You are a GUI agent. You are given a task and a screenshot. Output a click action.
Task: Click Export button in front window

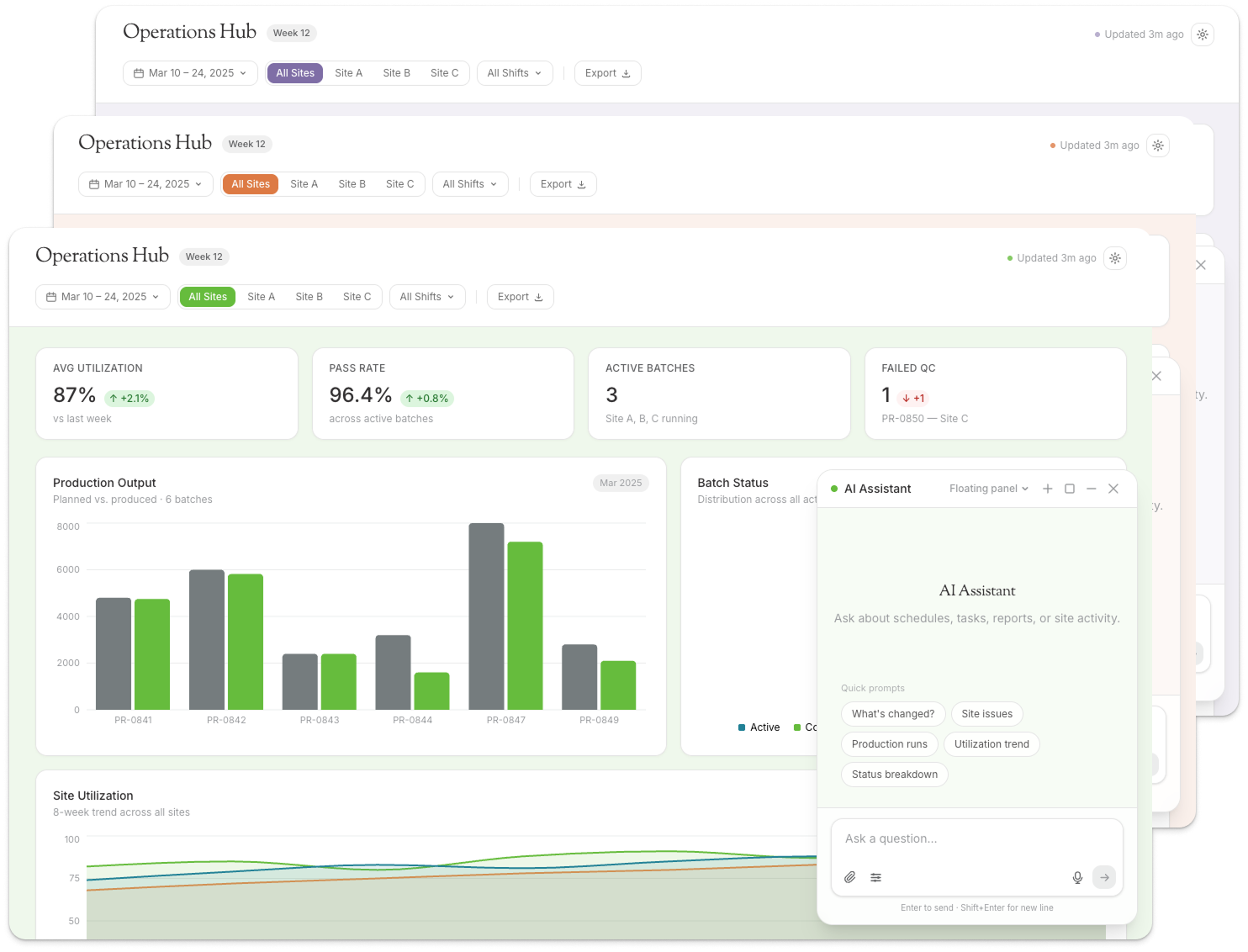[x=521, y=297]
